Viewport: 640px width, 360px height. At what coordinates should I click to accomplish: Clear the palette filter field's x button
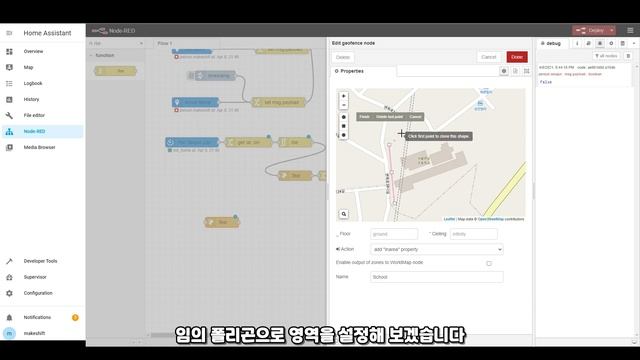tap(141, 43)
